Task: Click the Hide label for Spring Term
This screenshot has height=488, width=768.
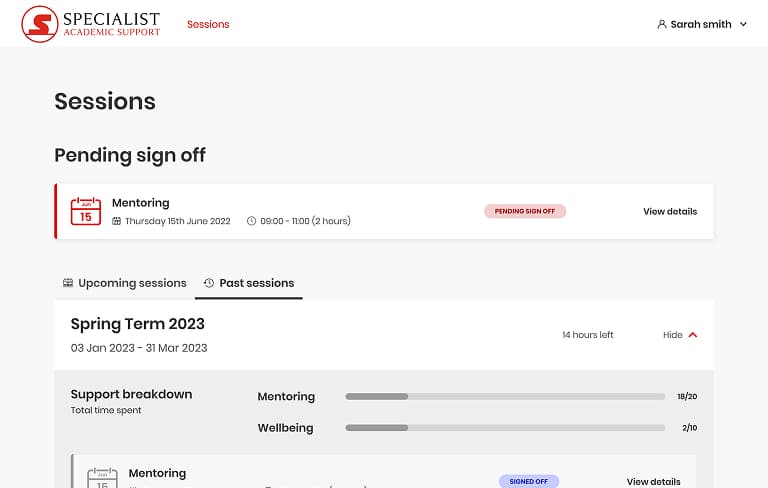Action: coord(672,335)
